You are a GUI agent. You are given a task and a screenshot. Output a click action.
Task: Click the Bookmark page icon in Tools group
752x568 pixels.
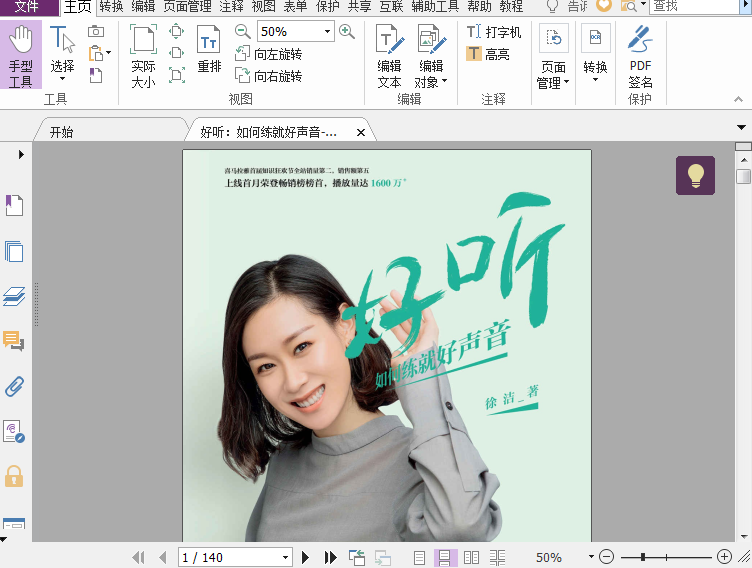[x=96, y=75]
